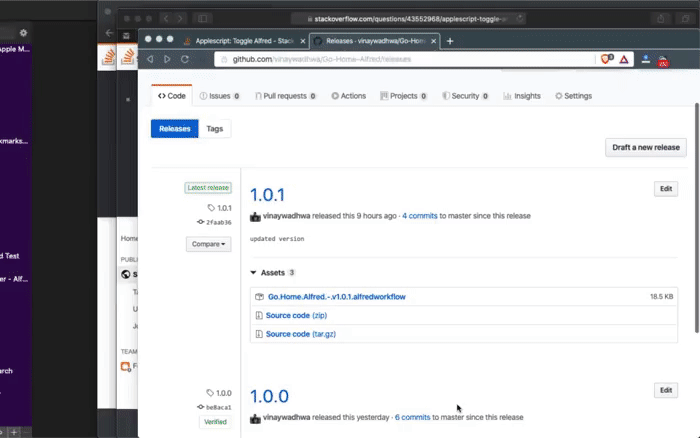Click the alfredworkflow package icon
The image size is (700, 438).
(x=259, y=297)
